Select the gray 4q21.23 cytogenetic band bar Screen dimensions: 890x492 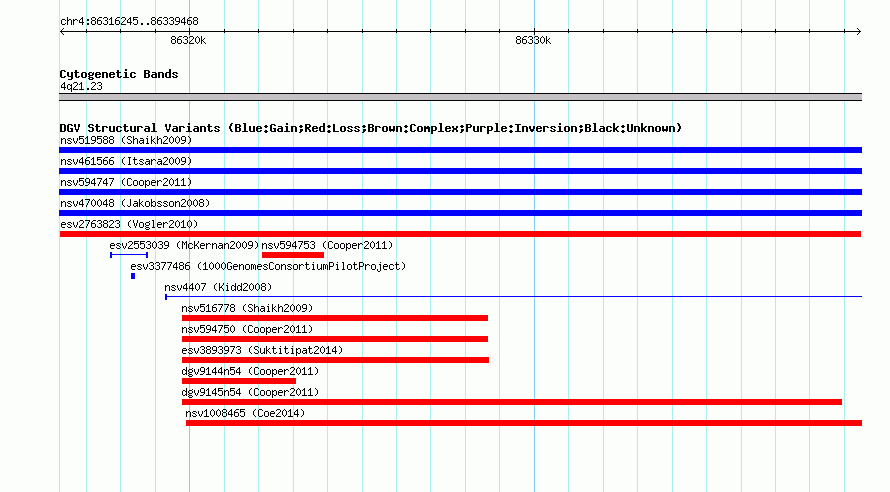point(460,97)
